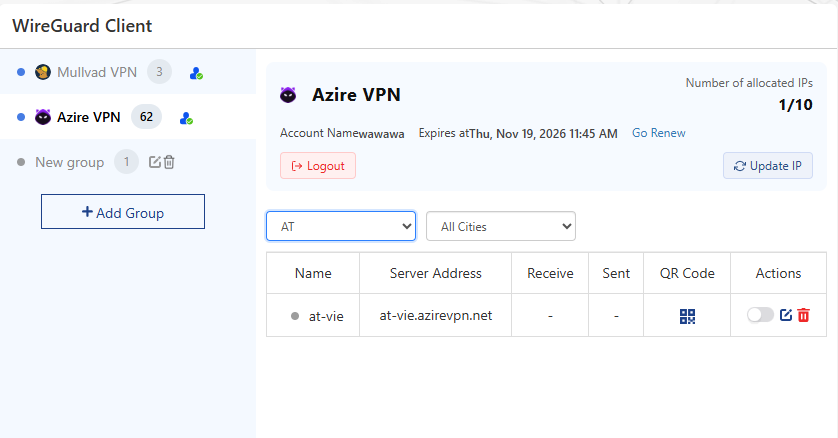The image size is (838, 438).
Task: Click the Azire VPN count badge 62
Action: 146,116
